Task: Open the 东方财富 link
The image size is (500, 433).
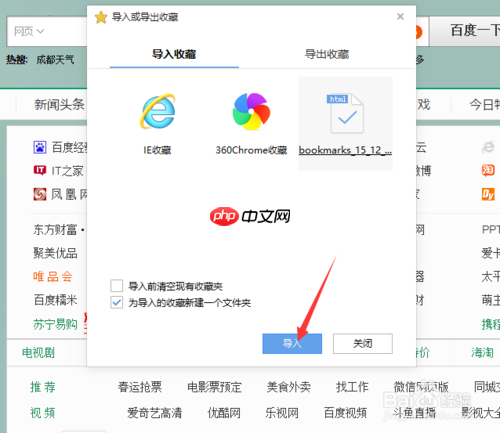Action: coord(55,230)
